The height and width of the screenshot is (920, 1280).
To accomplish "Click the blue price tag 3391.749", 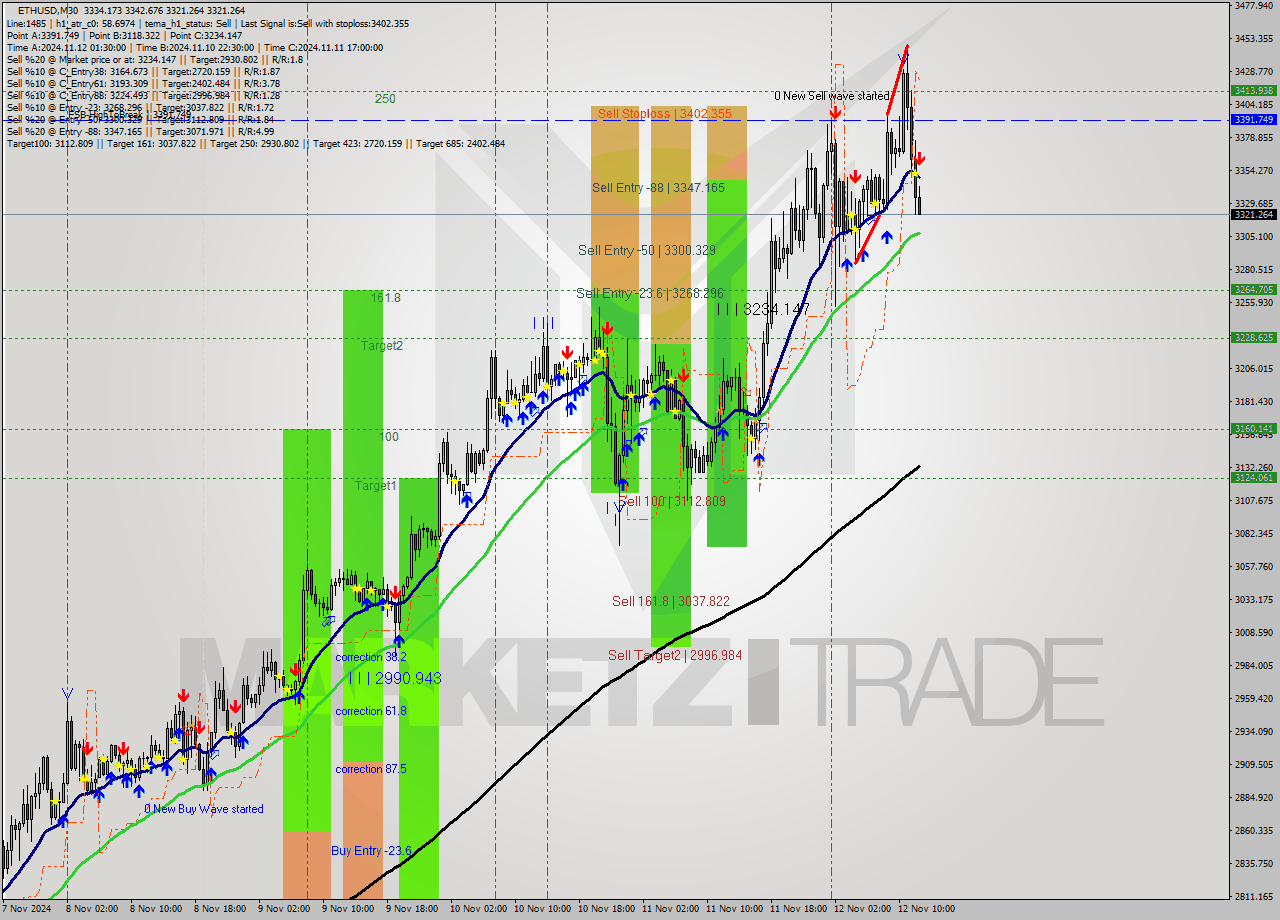I will [x=1253, y=119].
